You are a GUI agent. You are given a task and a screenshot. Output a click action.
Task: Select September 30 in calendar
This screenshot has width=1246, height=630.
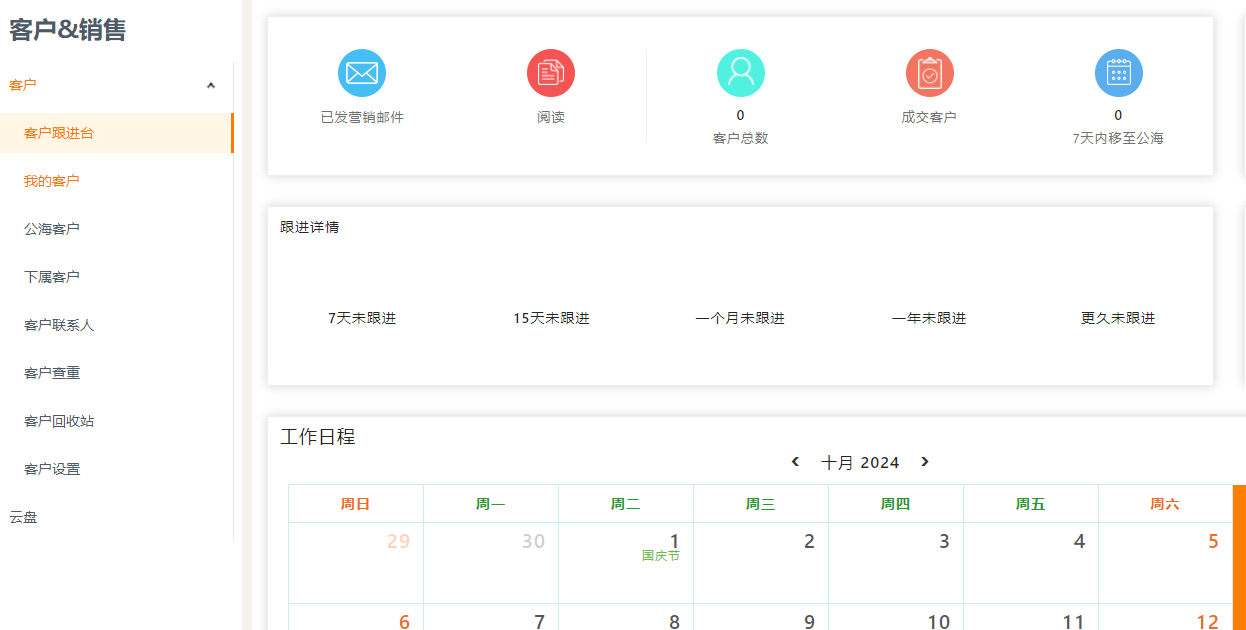(x=491, y=563)
